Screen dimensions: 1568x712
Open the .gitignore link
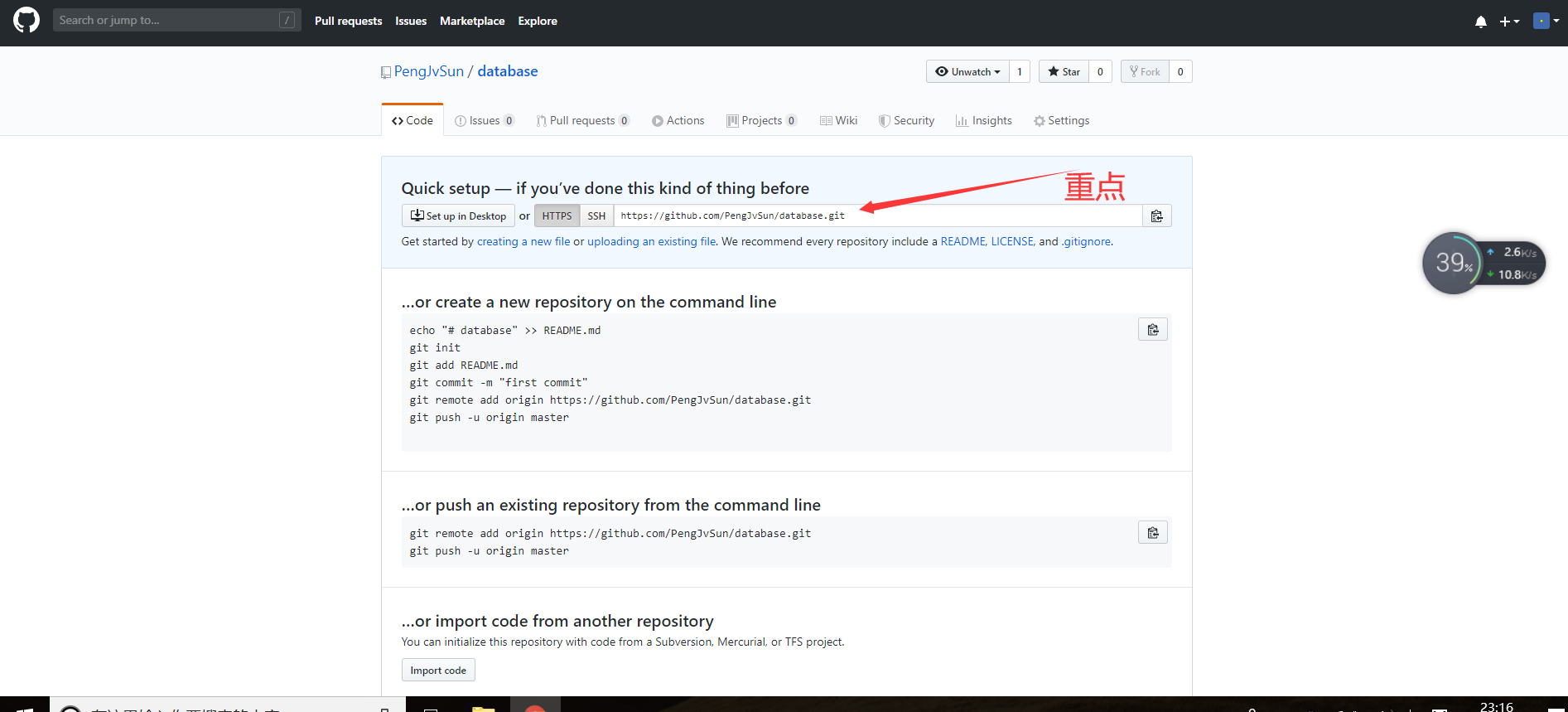point(1086,241)
